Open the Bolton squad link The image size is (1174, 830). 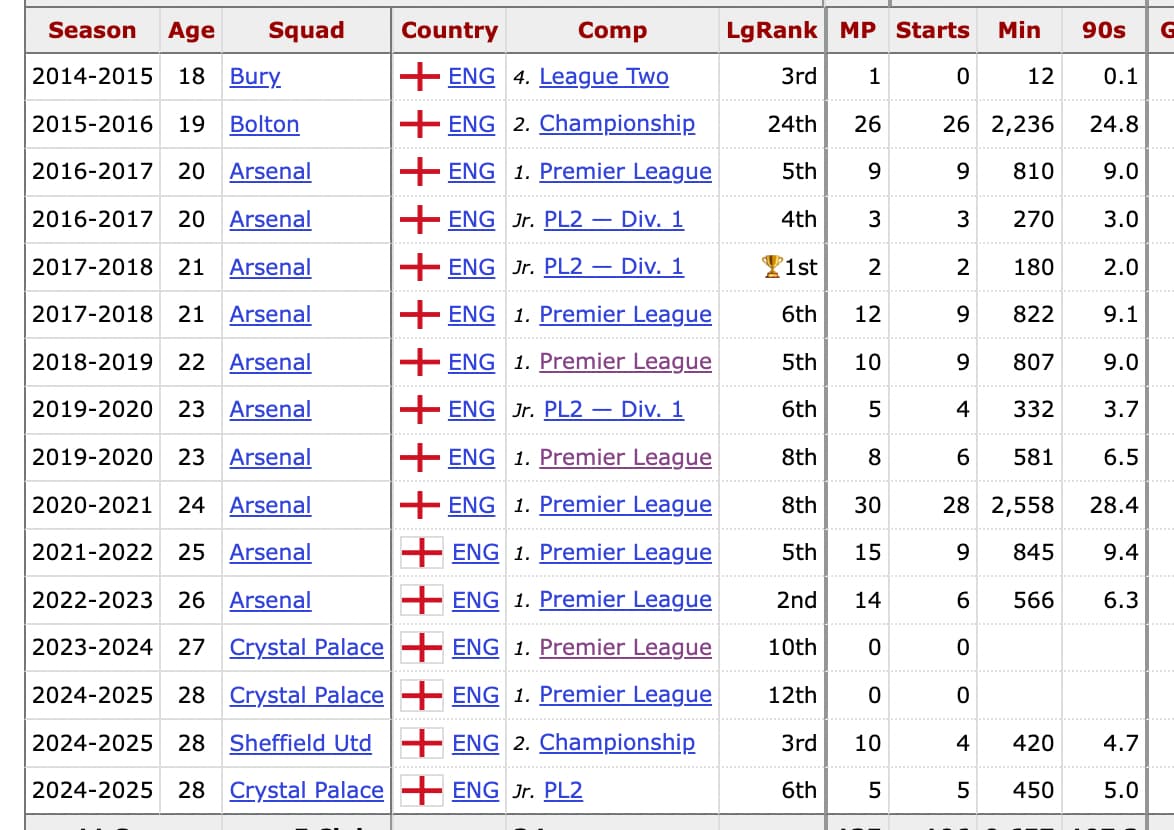(264, 124)
